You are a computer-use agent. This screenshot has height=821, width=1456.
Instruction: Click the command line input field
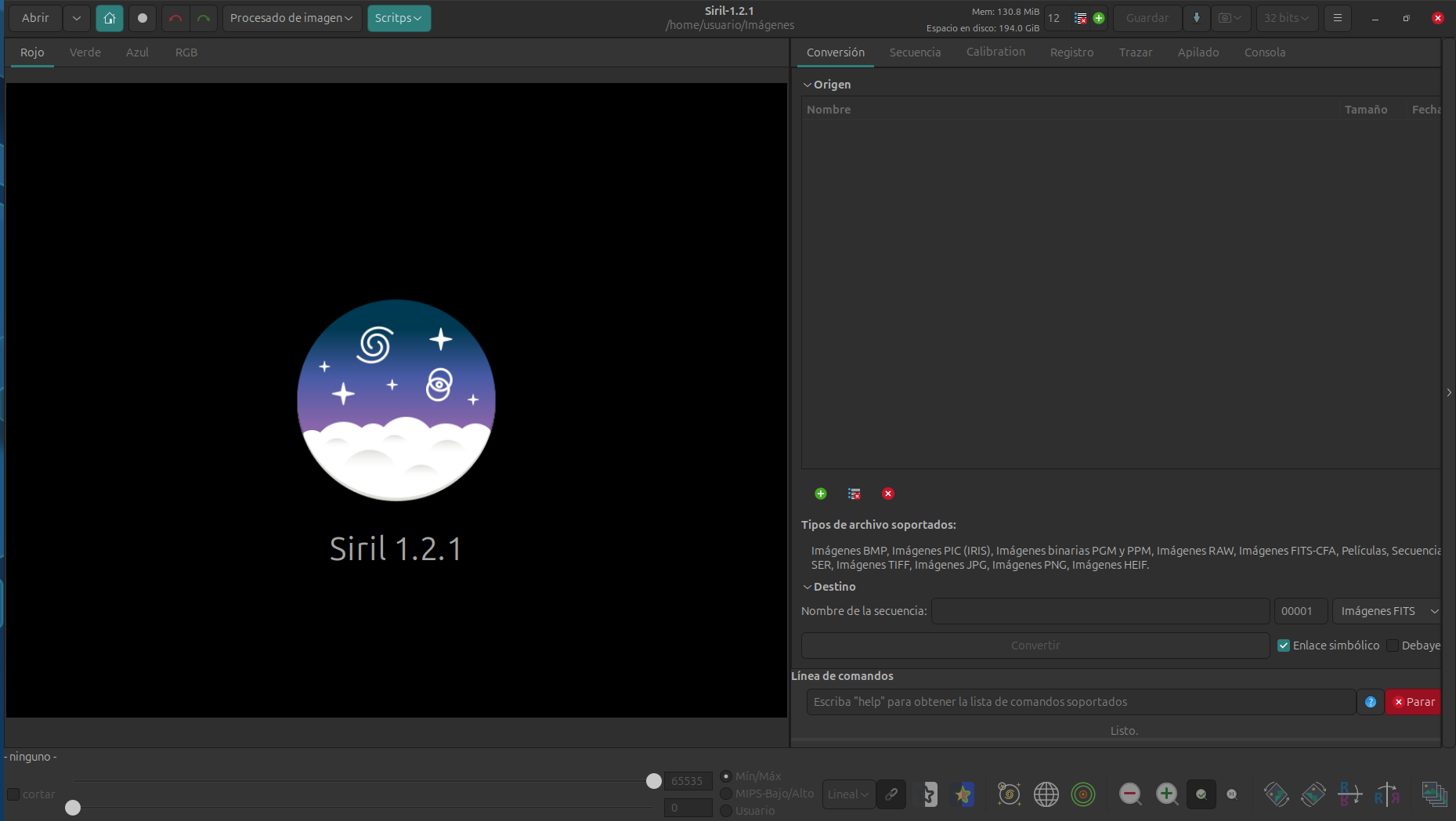click(1081, 702)
